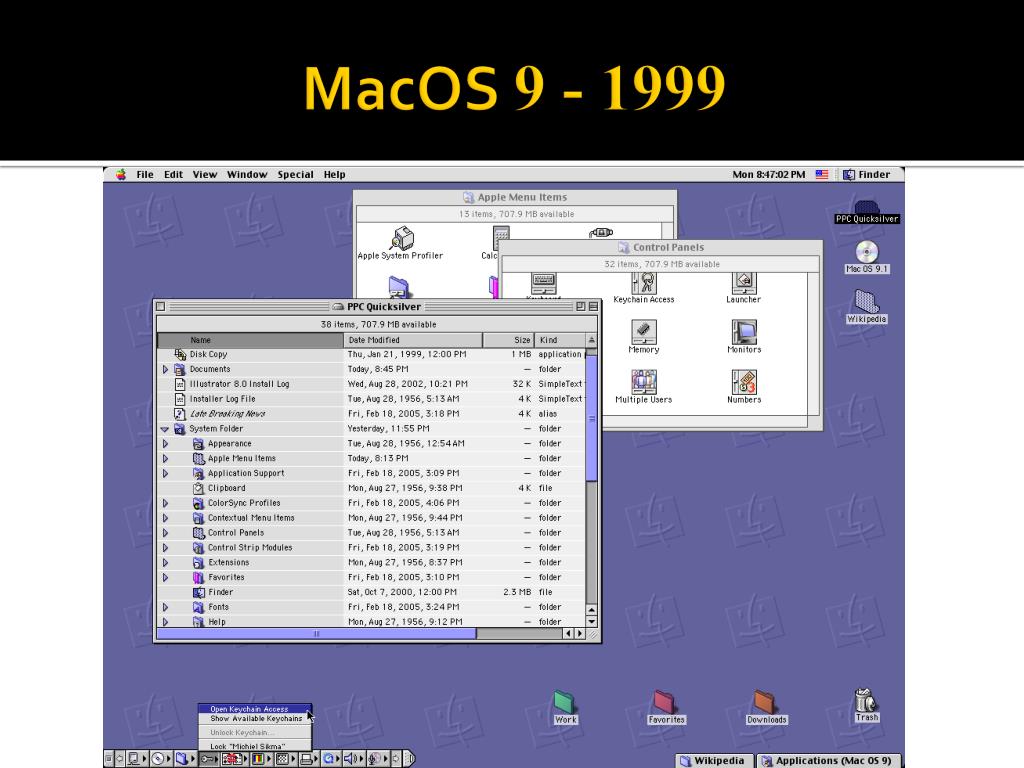This screenshot has width=1024, height=768.
Task: Select the Work folder on the desktop
Action: (565, 708)
